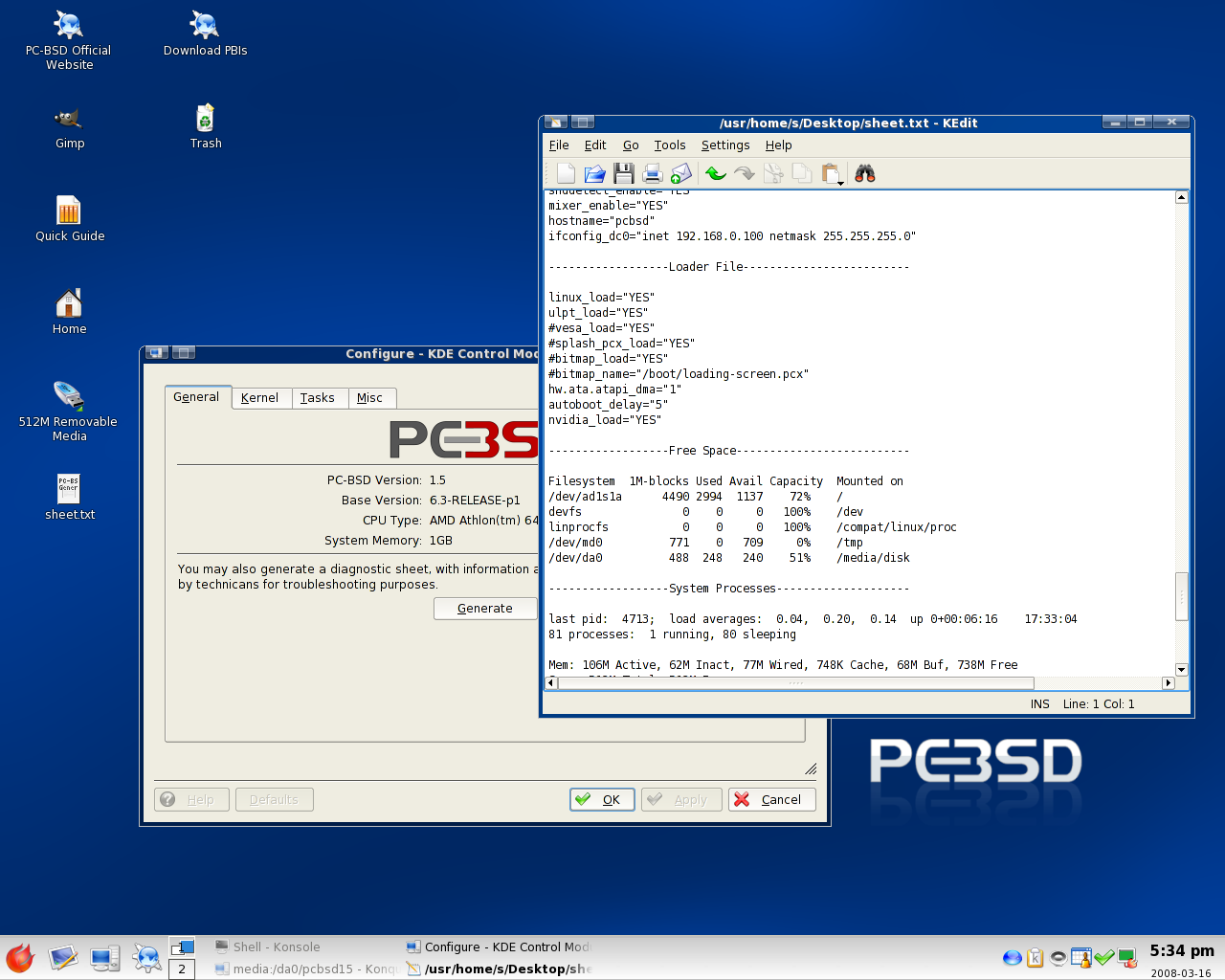This screenshot has height=980, width=1225.
Task: Select the 512M Removable Media icon
Action: 69,412
